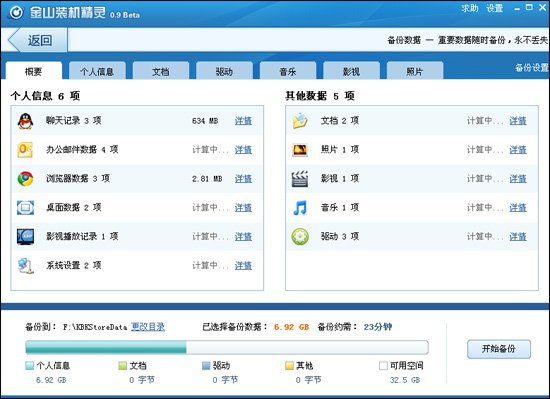Click the 2.81 MB size value

(207, 179)
